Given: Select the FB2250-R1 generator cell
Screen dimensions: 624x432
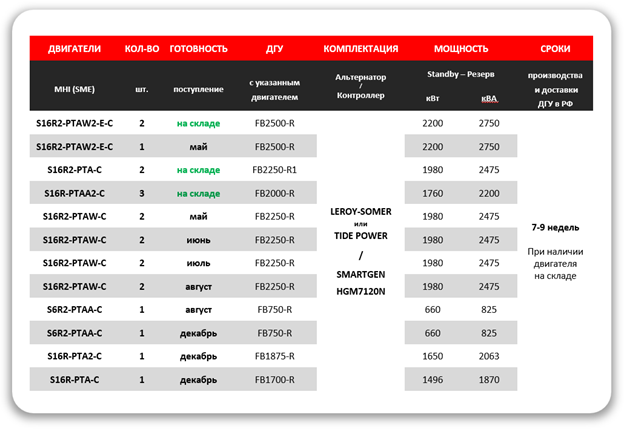Looking at the screenshot, I should point(275,169).
